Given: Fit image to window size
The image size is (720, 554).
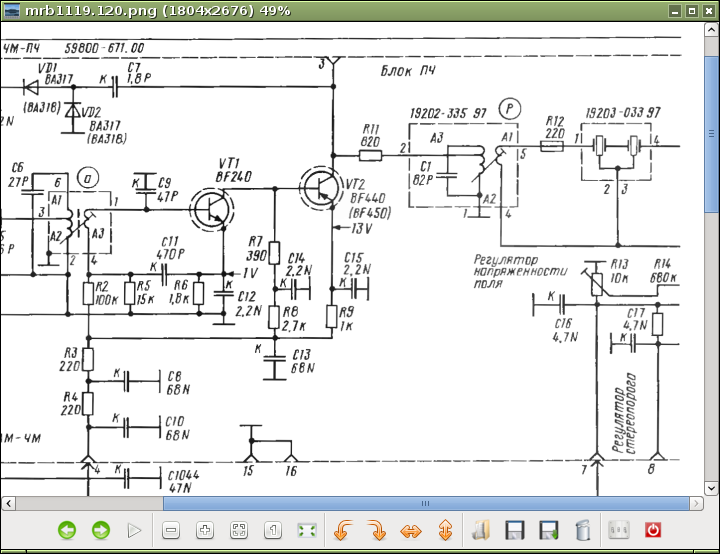Looking at the screenshot, I should tap(239, 530).
